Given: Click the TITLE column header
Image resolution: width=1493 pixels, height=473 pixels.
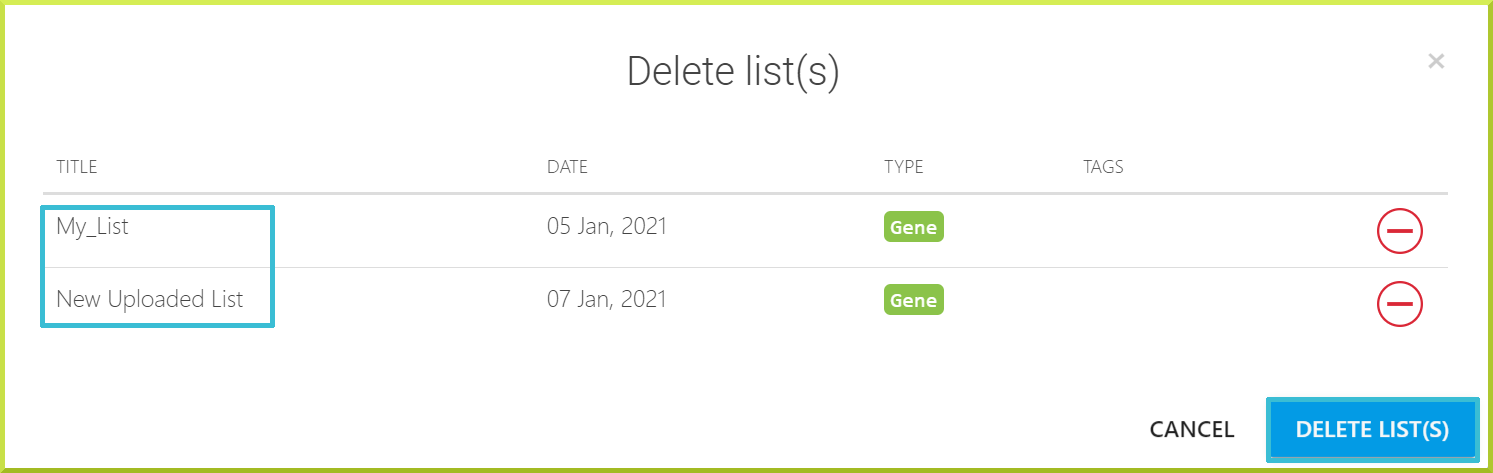Looking at the screenshot, I should [76, 167].
